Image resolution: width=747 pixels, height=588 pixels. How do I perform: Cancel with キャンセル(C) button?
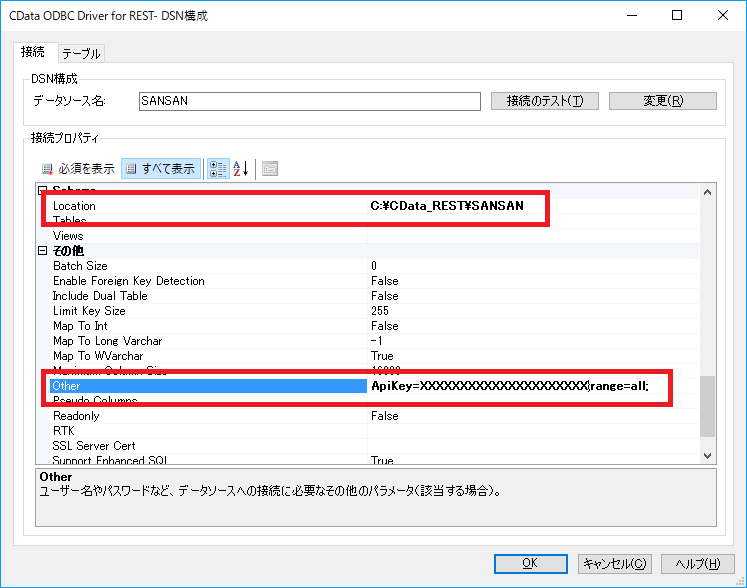tap(615, 564)
